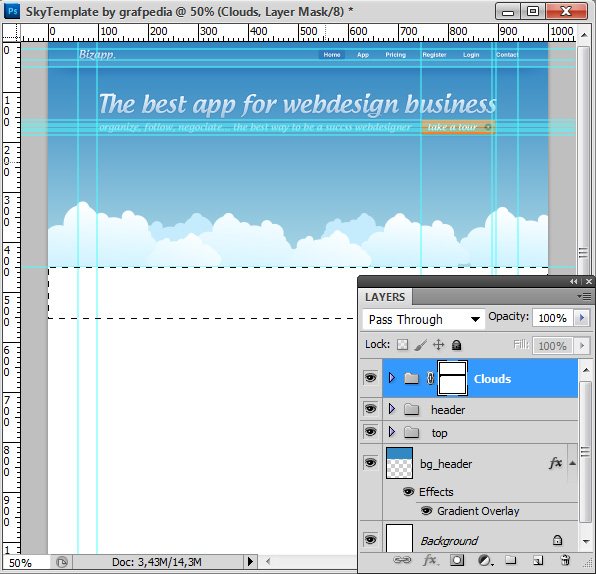This screenshot has width=596, height=574.
Task: Select the LAYERS tab
Action: coord(385,297)
